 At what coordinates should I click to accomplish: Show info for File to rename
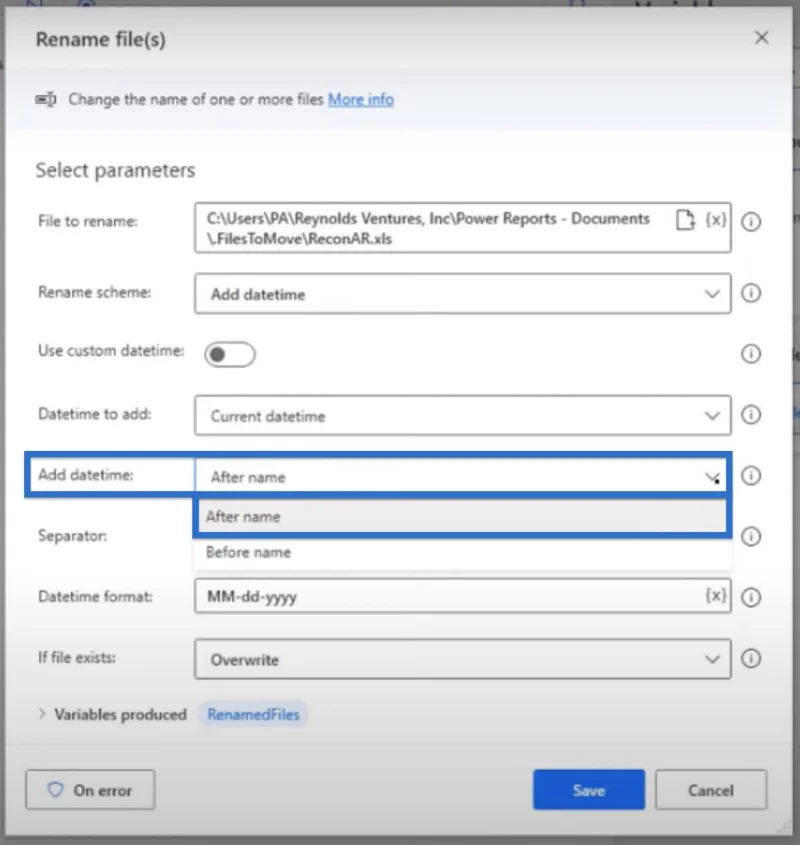click(x=751, y=221)
